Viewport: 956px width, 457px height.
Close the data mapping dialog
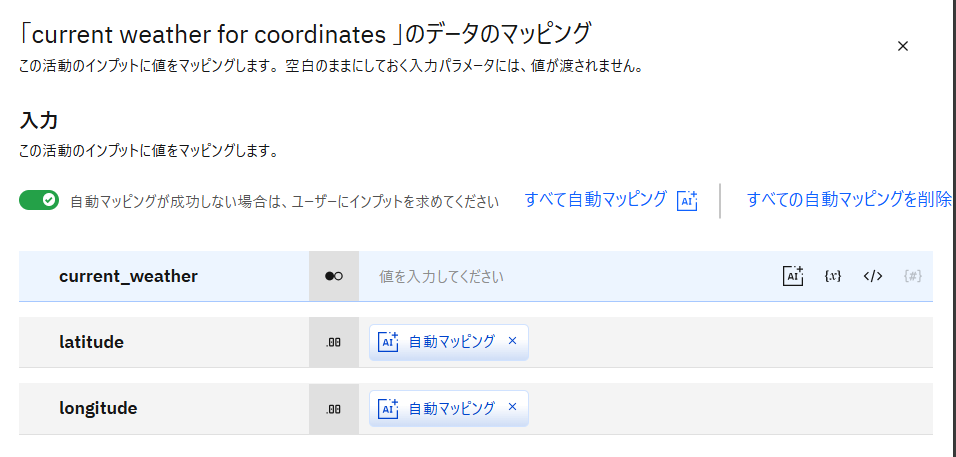pos(903,46)
